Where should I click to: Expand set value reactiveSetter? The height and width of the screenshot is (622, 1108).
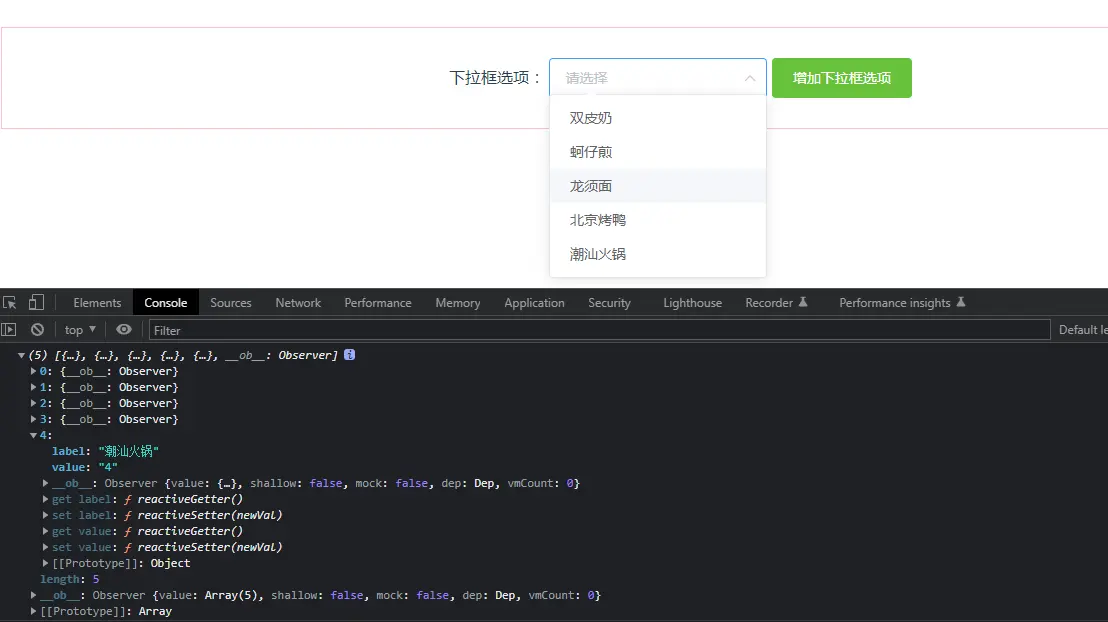coord(45,547)
